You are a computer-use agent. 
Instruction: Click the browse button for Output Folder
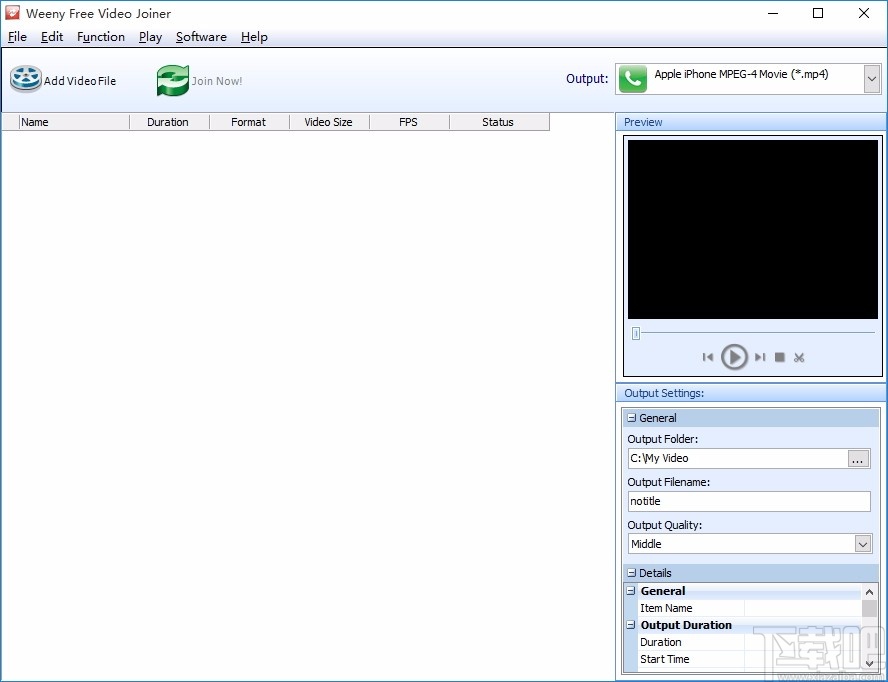(858, 458)
